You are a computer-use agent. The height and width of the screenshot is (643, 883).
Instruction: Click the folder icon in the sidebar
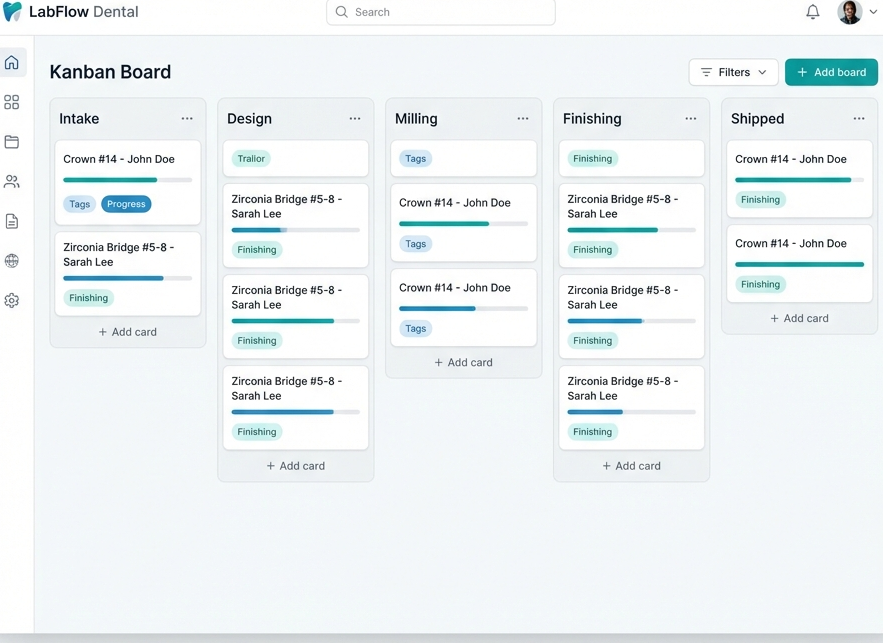(x=12, y=141)
